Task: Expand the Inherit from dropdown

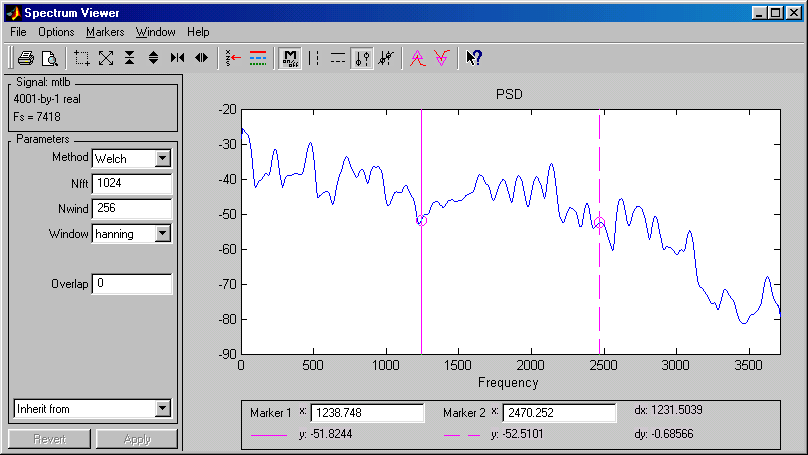Action: 164,409
